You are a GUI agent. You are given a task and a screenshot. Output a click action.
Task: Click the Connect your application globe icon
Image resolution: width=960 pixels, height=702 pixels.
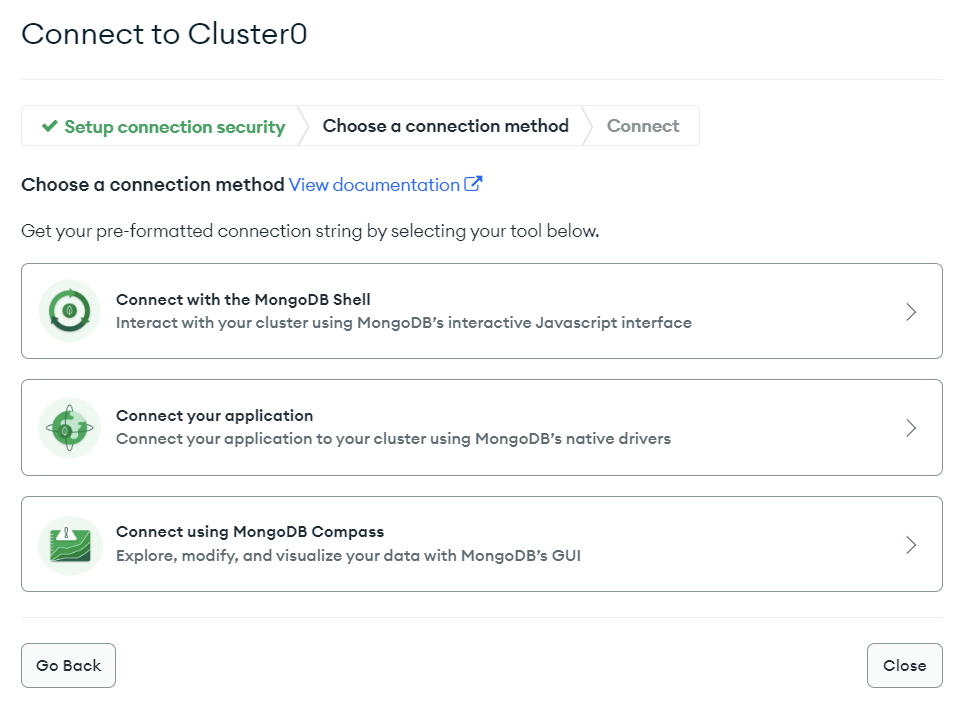pos(70,428)
